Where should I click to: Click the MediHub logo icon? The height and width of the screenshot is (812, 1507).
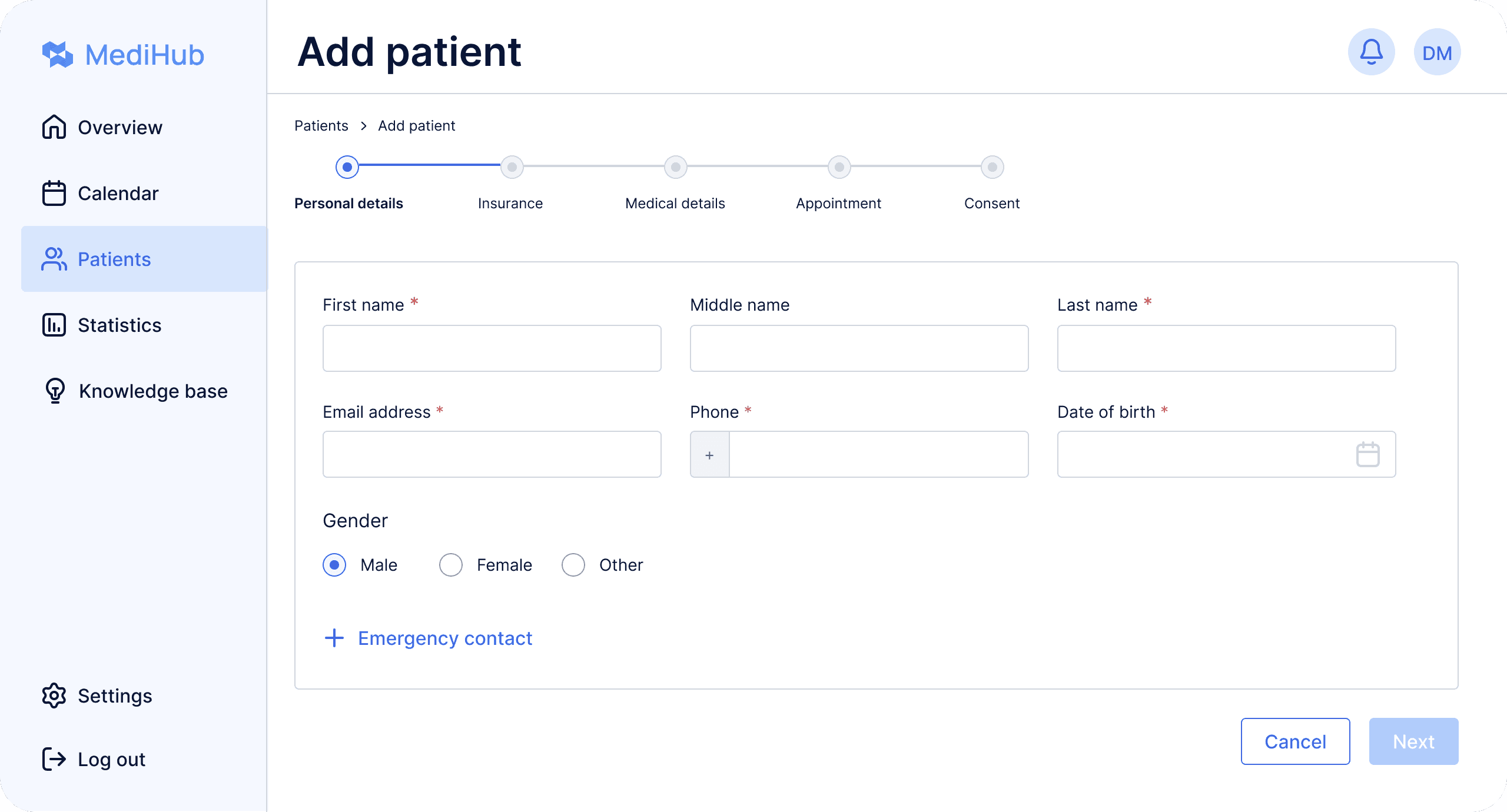(x=58, y=55)
